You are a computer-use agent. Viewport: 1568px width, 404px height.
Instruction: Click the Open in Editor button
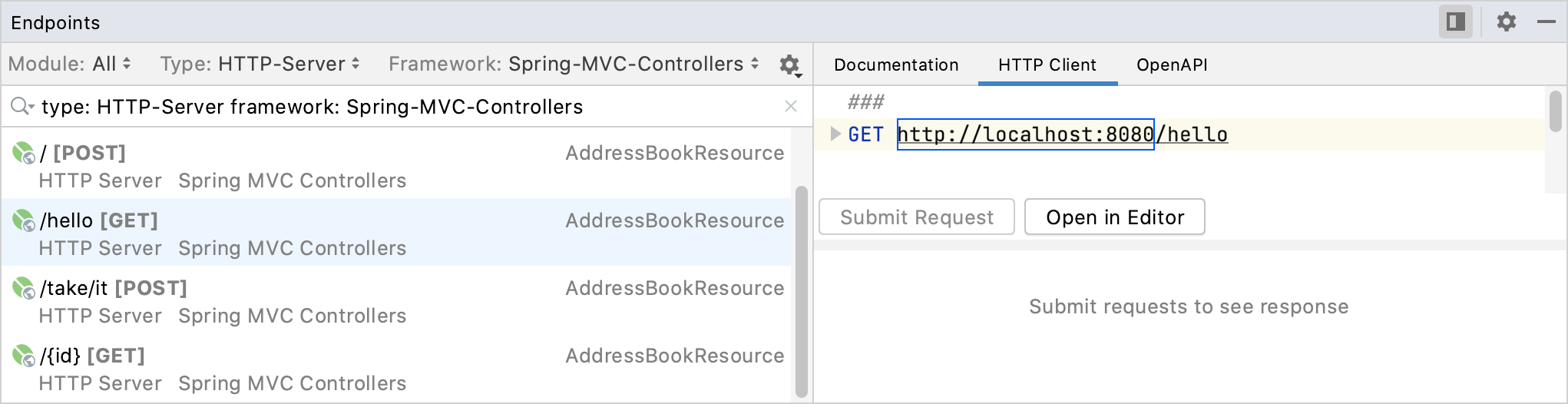1114,217
